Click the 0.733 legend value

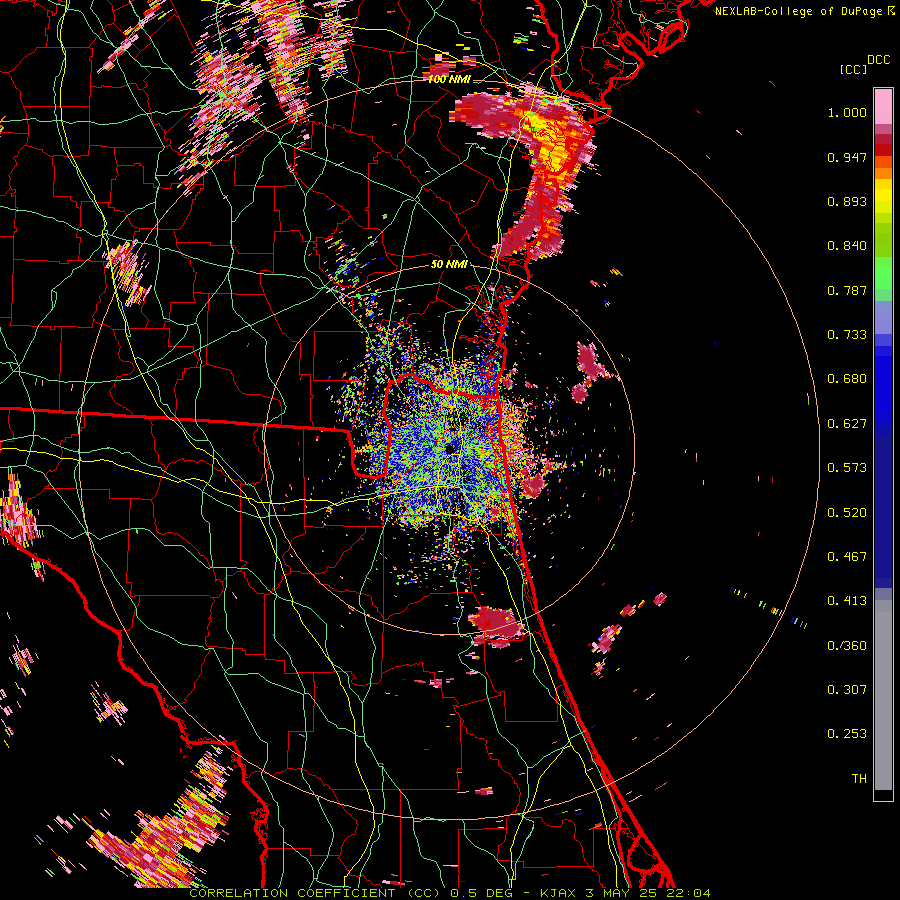(847, 335)
